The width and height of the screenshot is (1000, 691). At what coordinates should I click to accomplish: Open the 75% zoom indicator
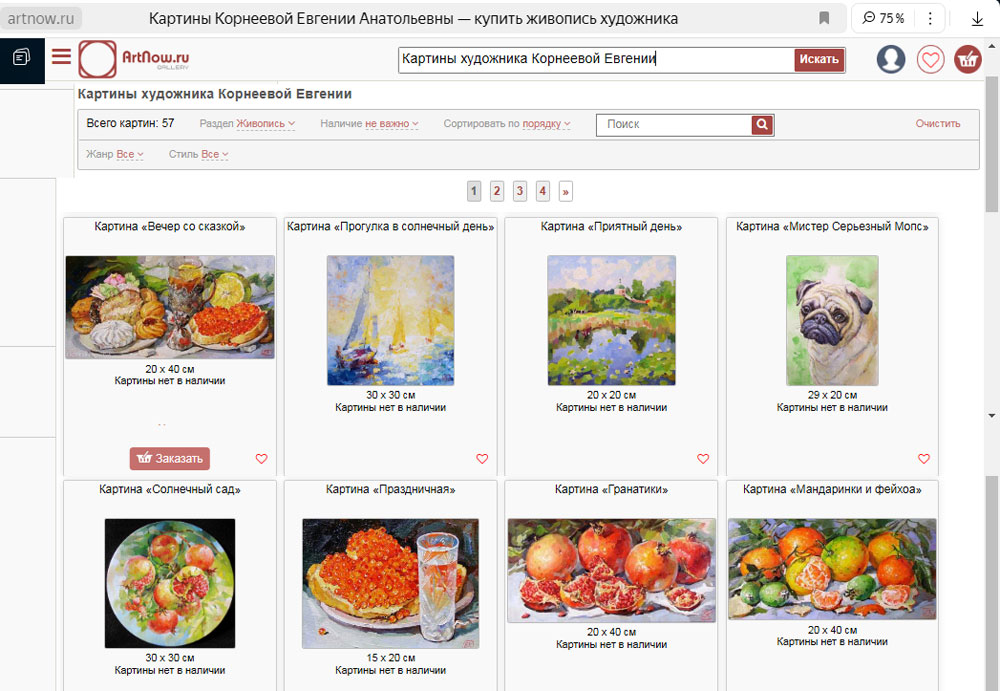[883, 18]
